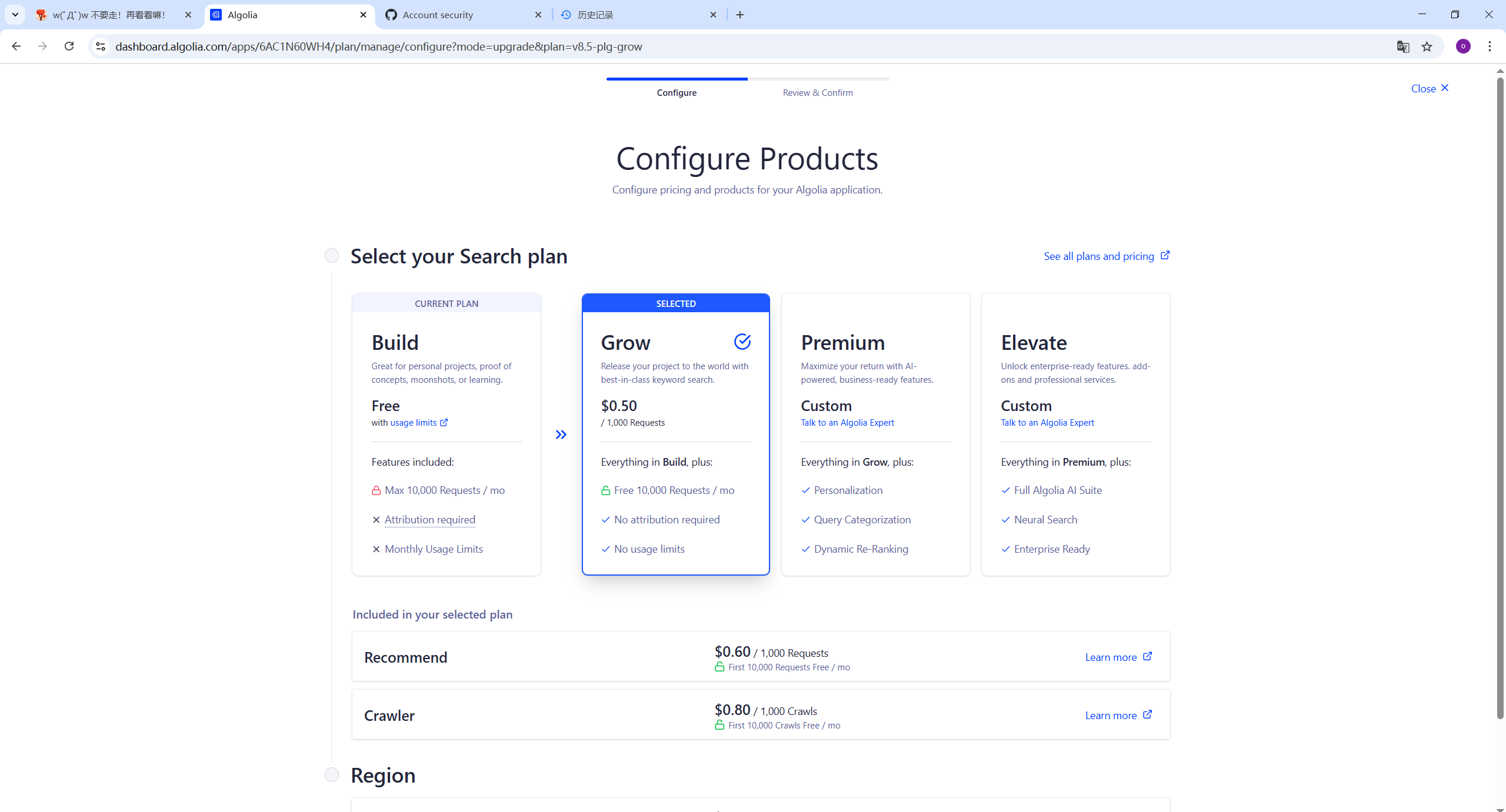Viewport: 1506px width, 812px height.
Task: Click double chevron between Build and Grow
Action: [561, 435]
